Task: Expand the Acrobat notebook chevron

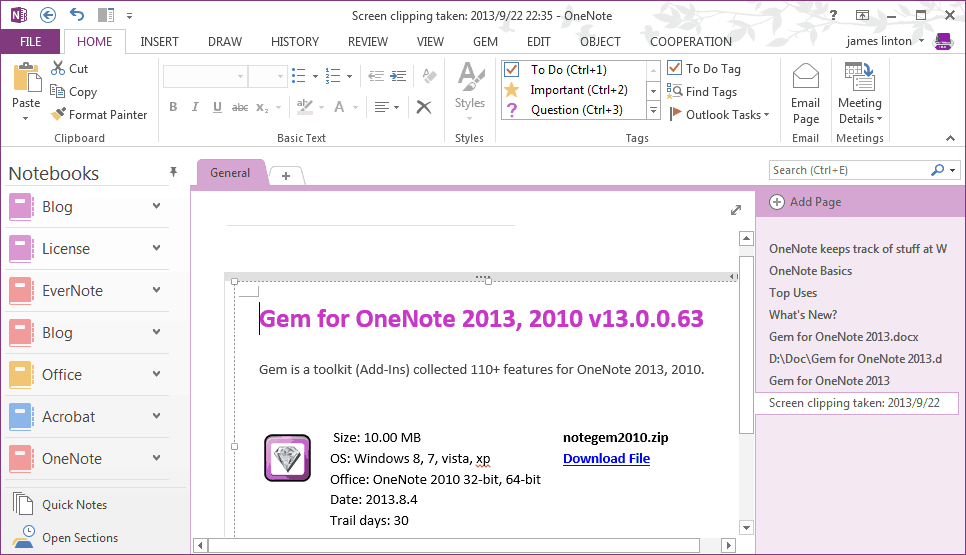Action: (156, 415)
